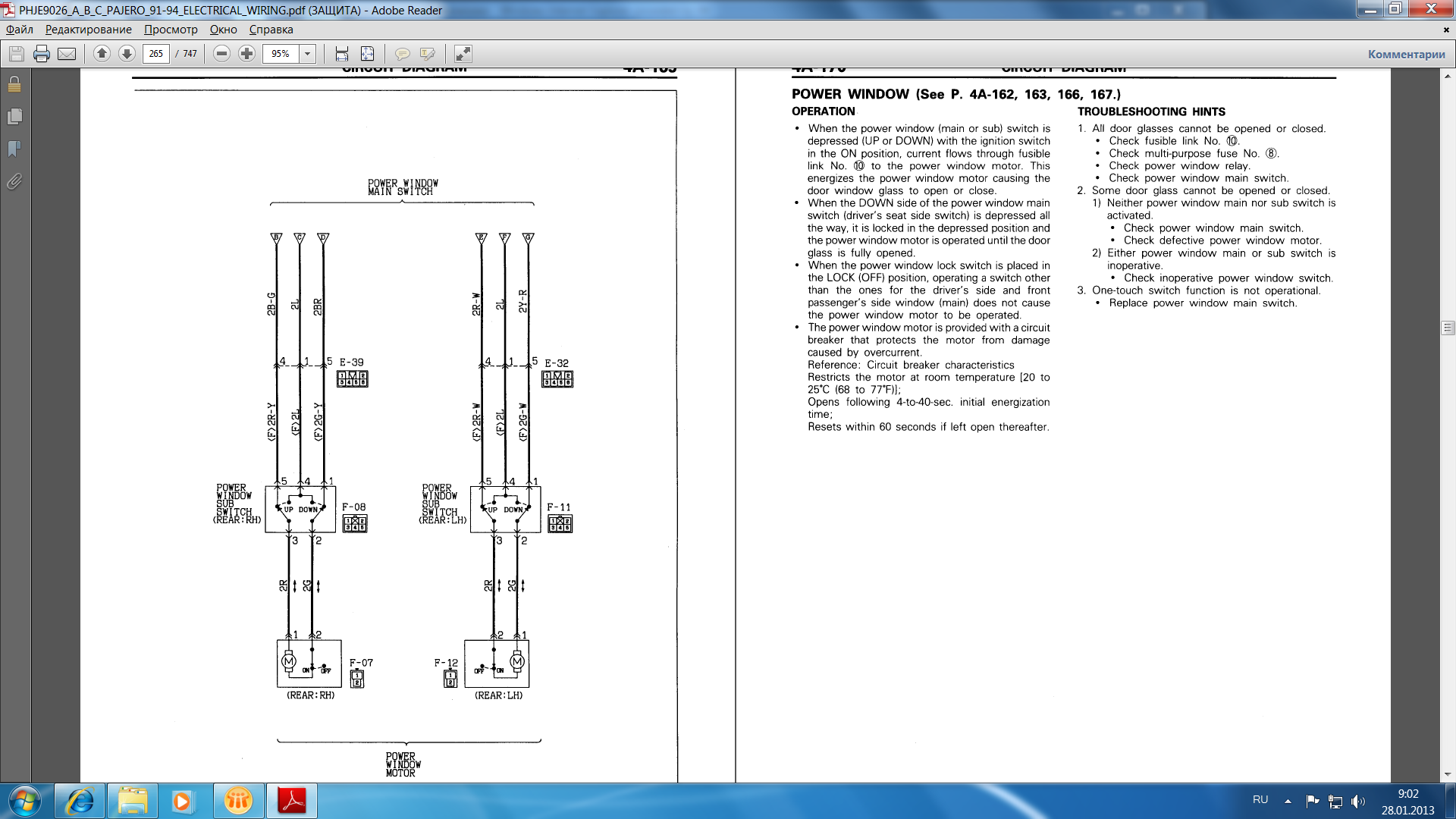Select the fit width scrolling icon
1456x819 pixels.
(x=342, y=54)
